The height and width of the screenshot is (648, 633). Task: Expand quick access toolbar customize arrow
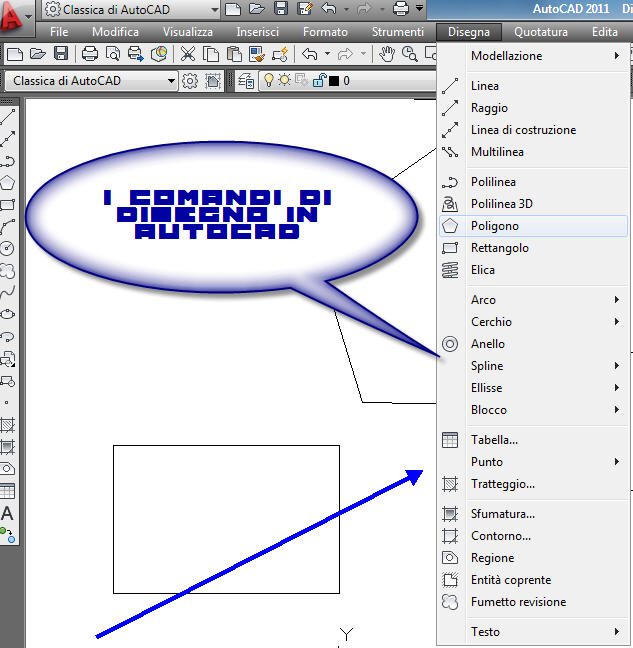coord(419,8)
